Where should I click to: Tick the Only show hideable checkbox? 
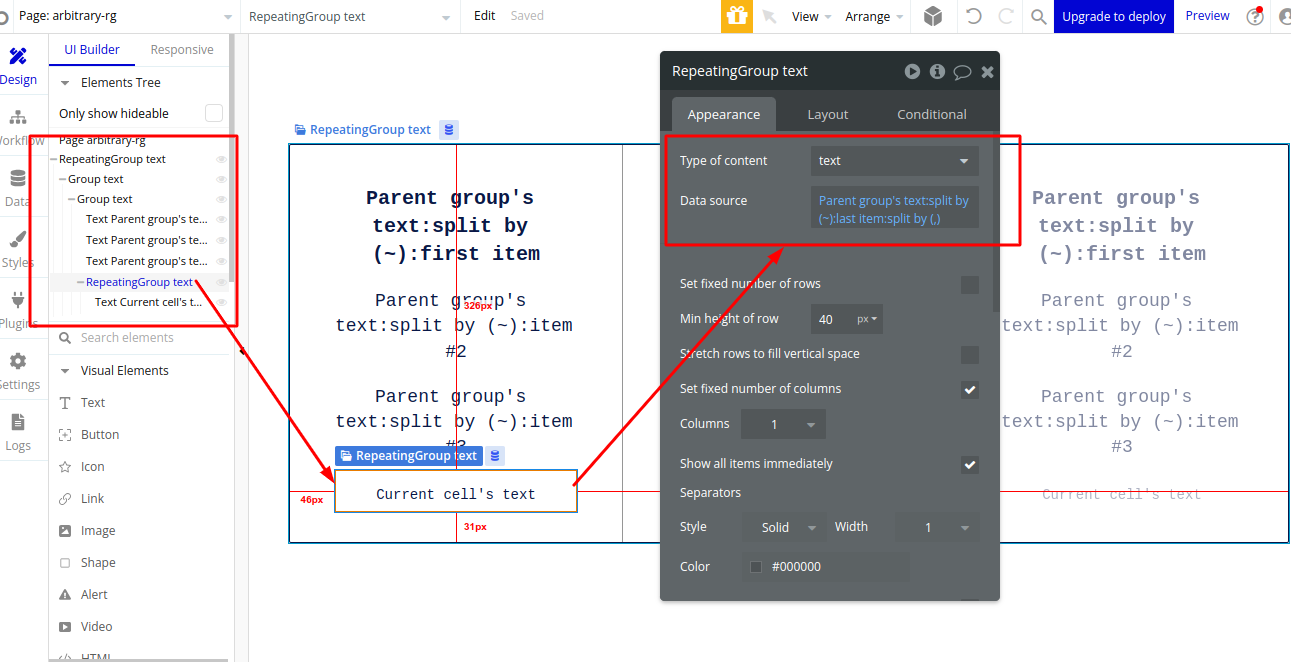click(214, 113)
